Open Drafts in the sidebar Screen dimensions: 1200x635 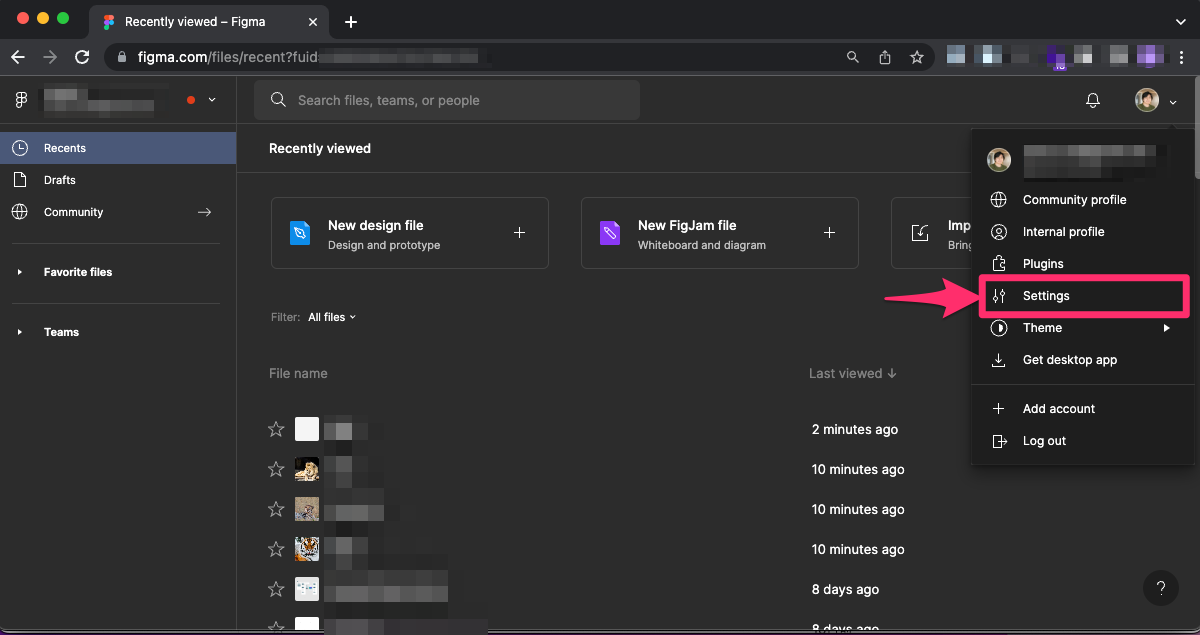point(60,180)
